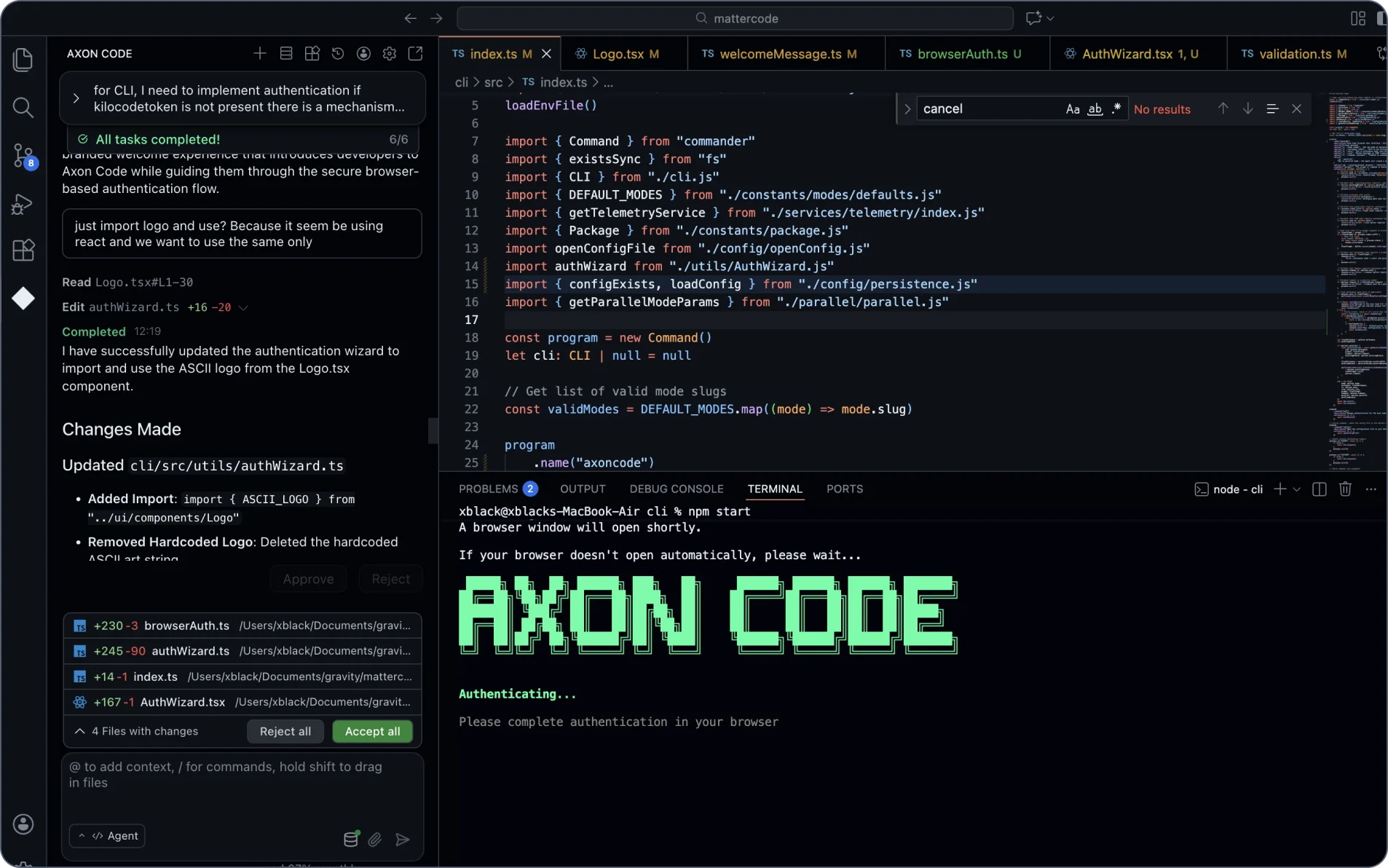Open Search in the activity bar
Viewport: 1388px width, 868px height.
click(23, 108)
